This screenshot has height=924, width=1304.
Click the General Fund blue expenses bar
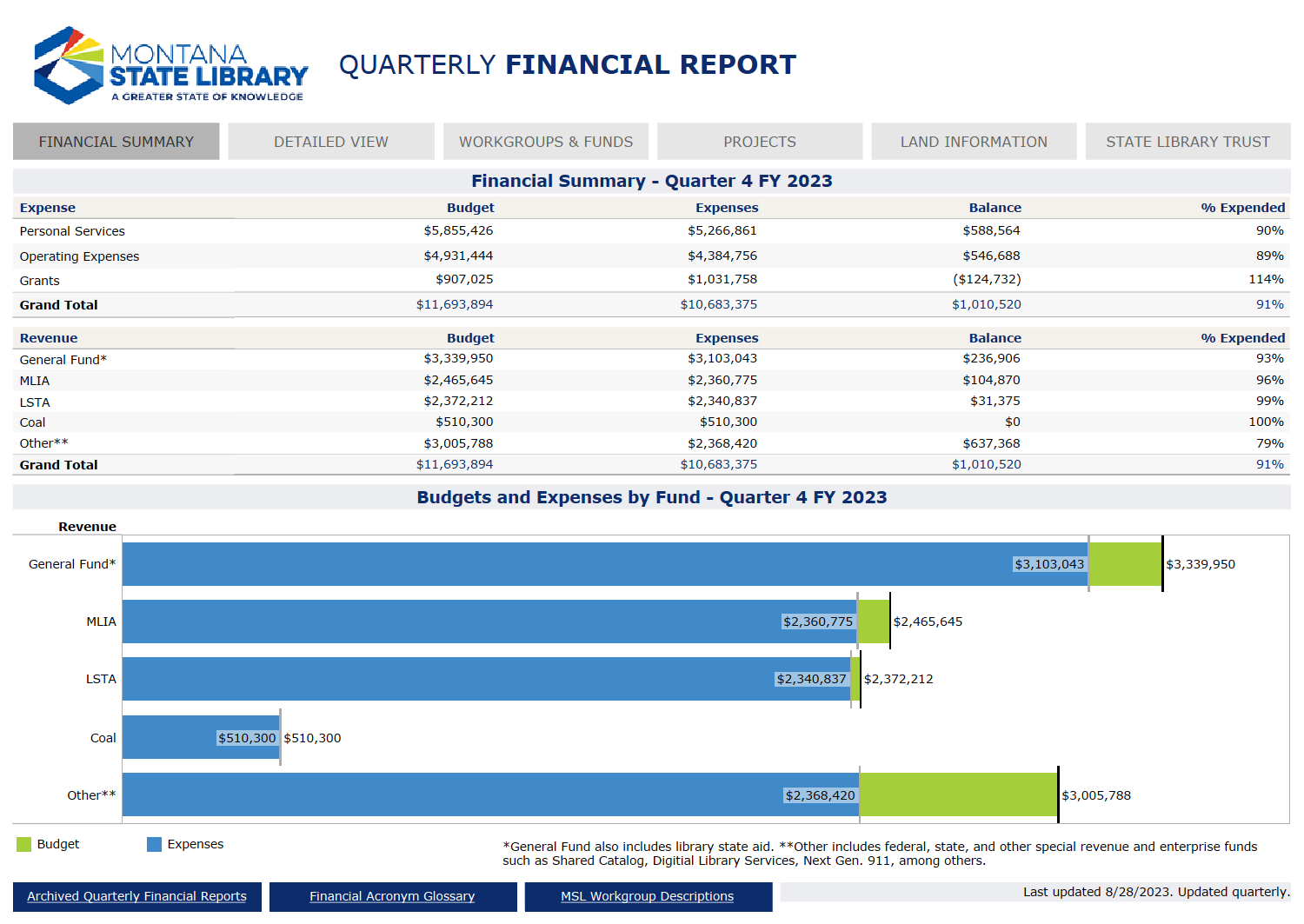click(565, 564)
